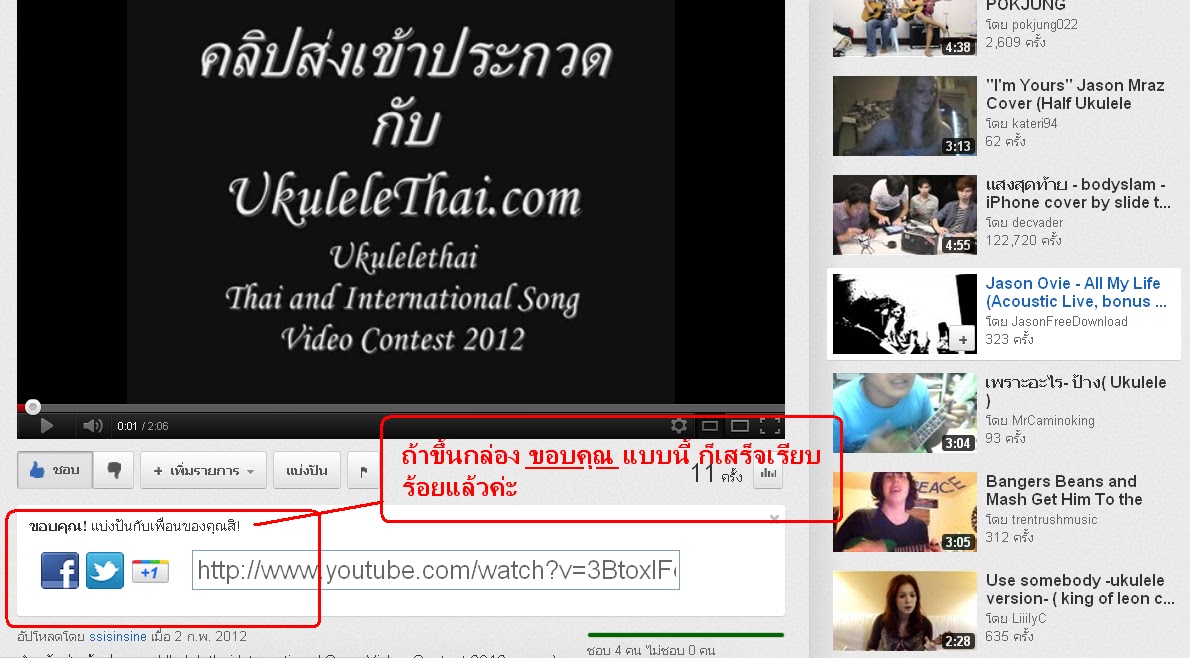Click uploader name kateri94
Screen dimensions: 1190x658
1034,123
